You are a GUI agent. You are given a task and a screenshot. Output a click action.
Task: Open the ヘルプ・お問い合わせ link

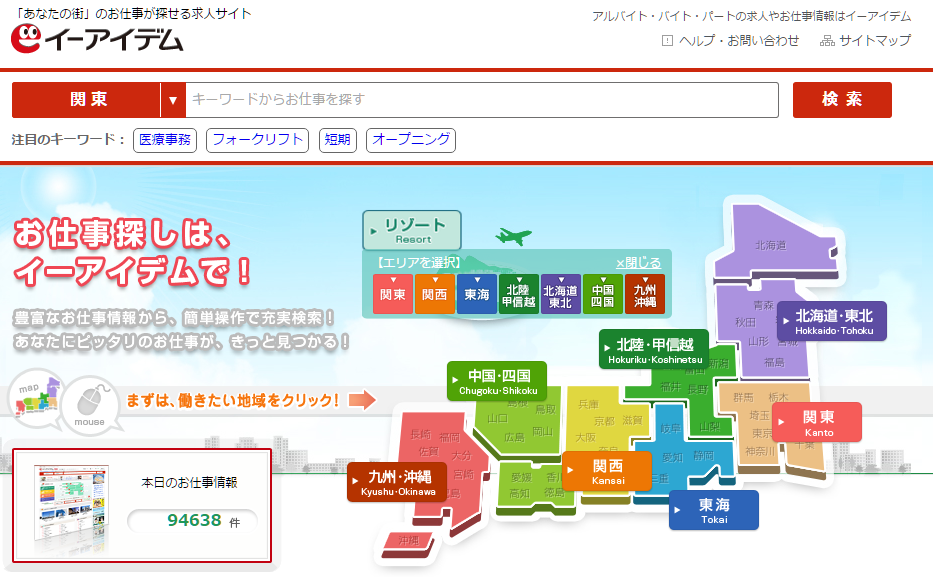(738, 40)
